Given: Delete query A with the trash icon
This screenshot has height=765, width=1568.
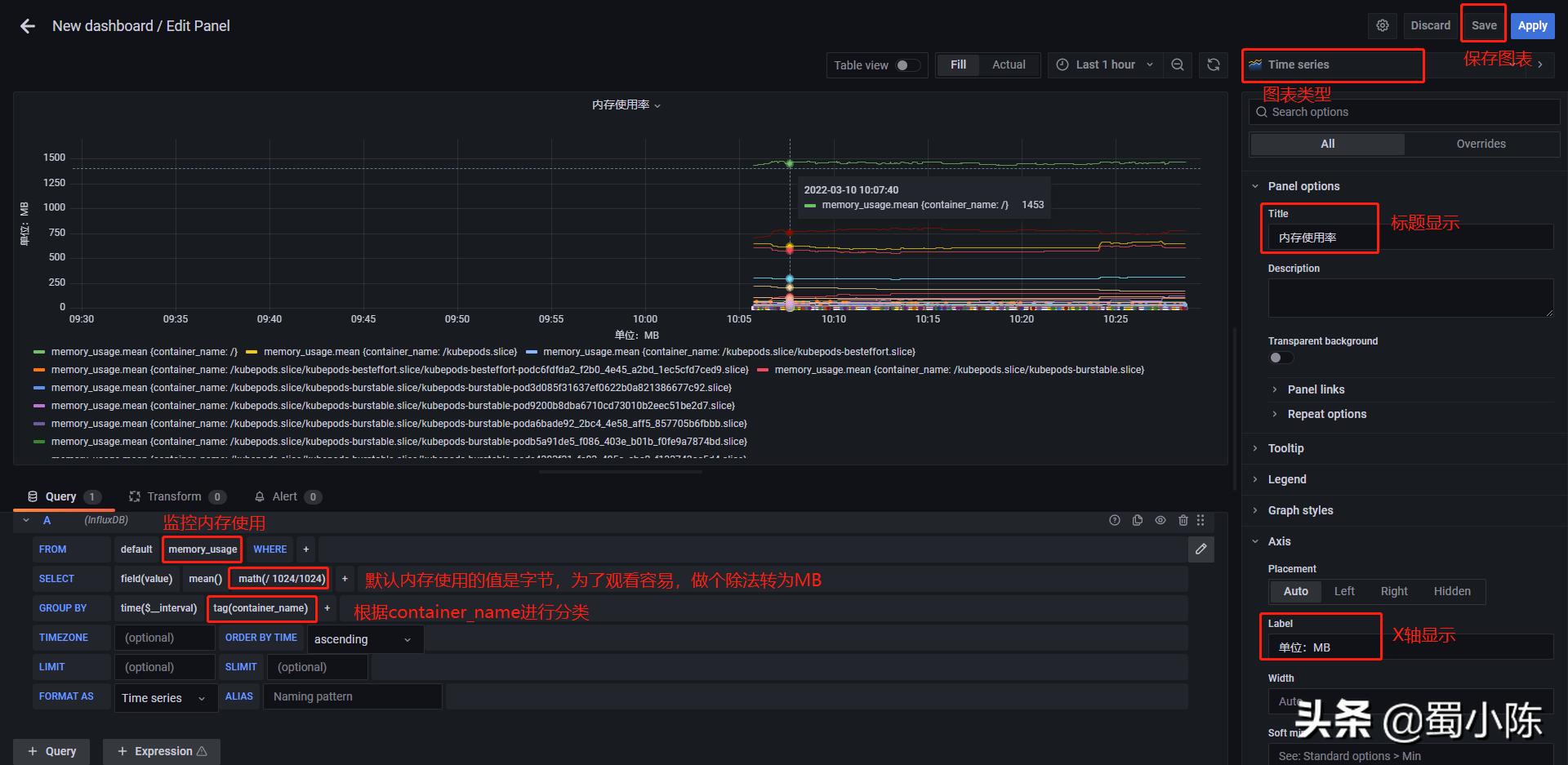Looking at the screenshot, I should [x=1183, y=520].
